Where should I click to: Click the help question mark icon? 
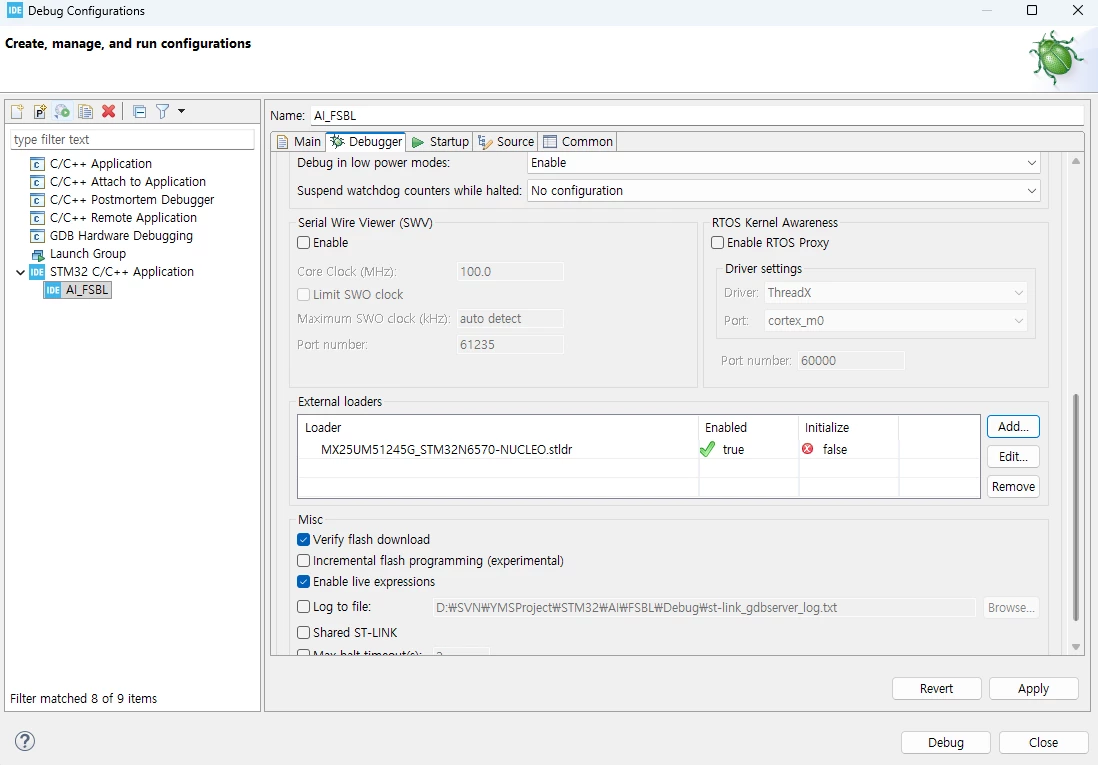25,741
